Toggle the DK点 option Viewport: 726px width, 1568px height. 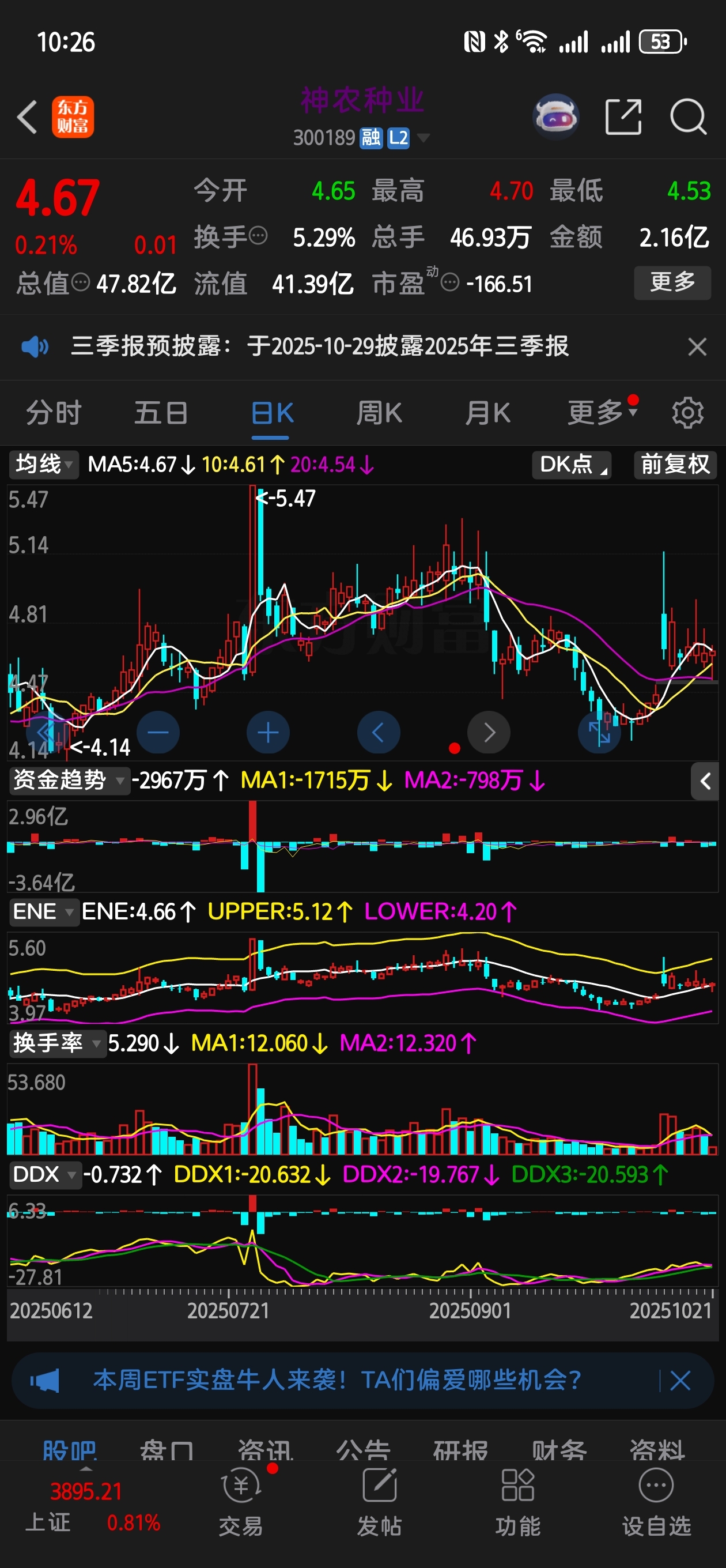pos(572,465)
